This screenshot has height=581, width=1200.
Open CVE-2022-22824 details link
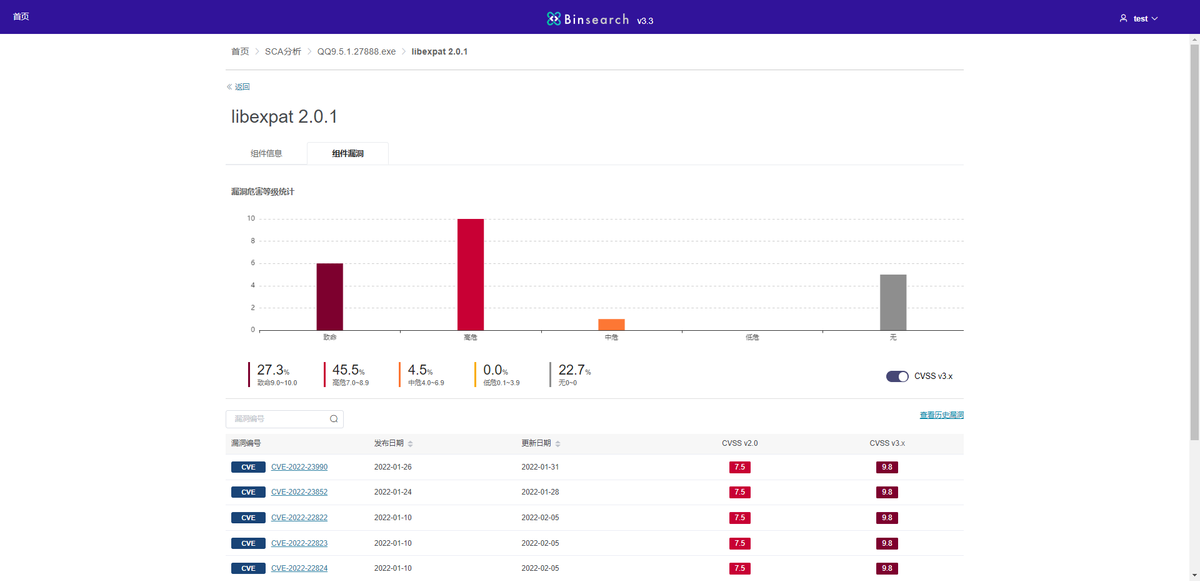point(299,568)
